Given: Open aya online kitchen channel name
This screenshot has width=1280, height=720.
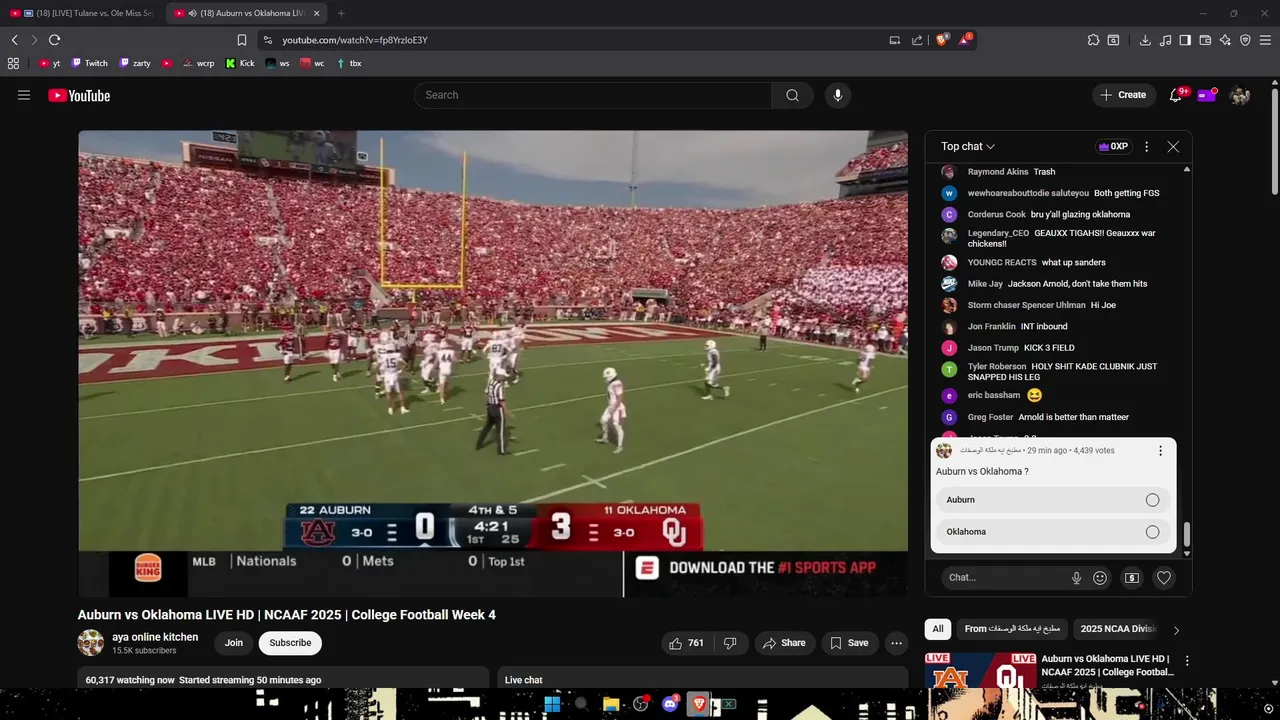Looking at the screenshot, I should tap(155, 637).
